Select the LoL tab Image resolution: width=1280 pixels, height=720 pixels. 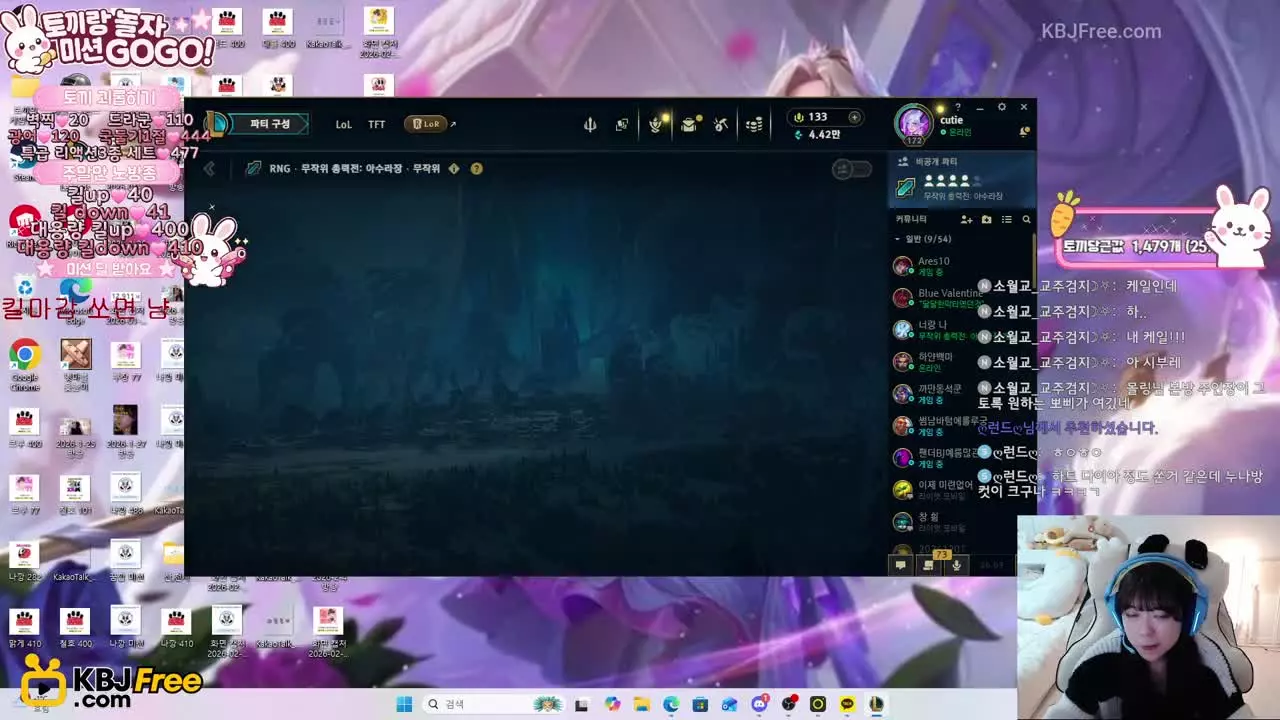point(343,125)
